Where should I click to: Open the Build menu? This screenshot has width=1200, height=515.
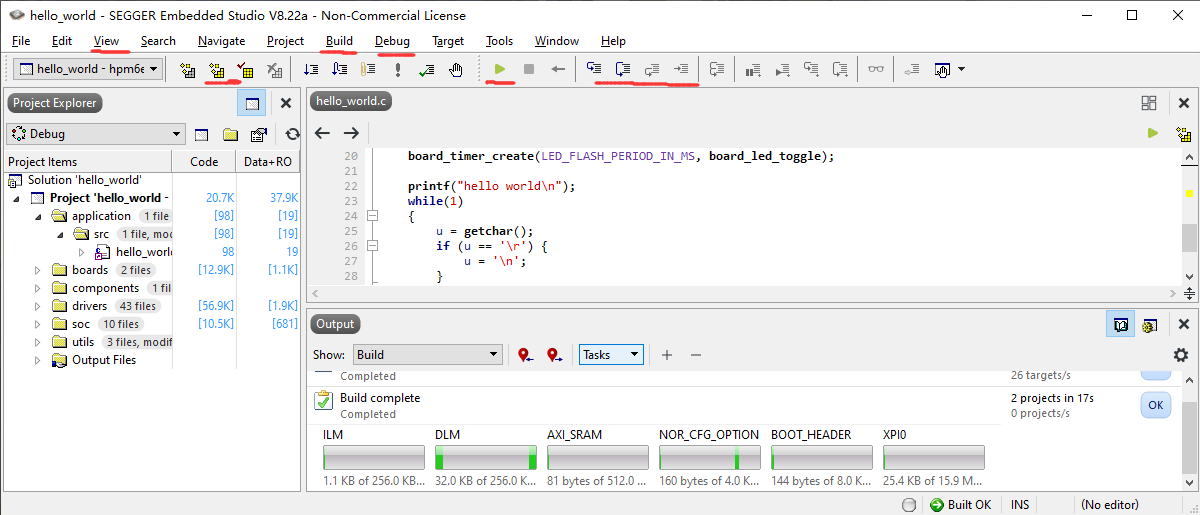tap(339, 41)
